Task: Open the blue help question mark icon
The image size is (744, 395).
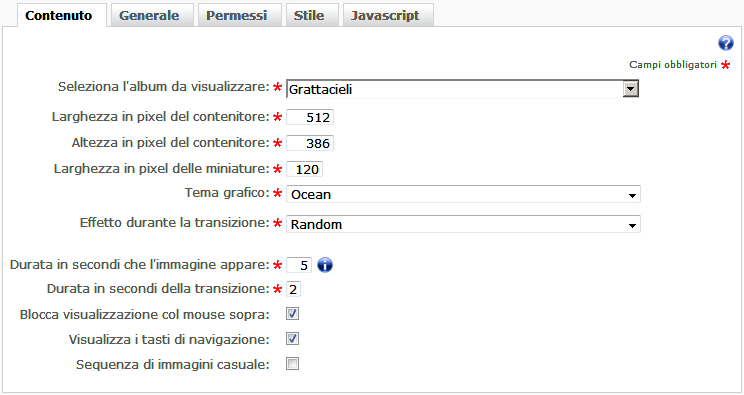Action: pos(725,43)
